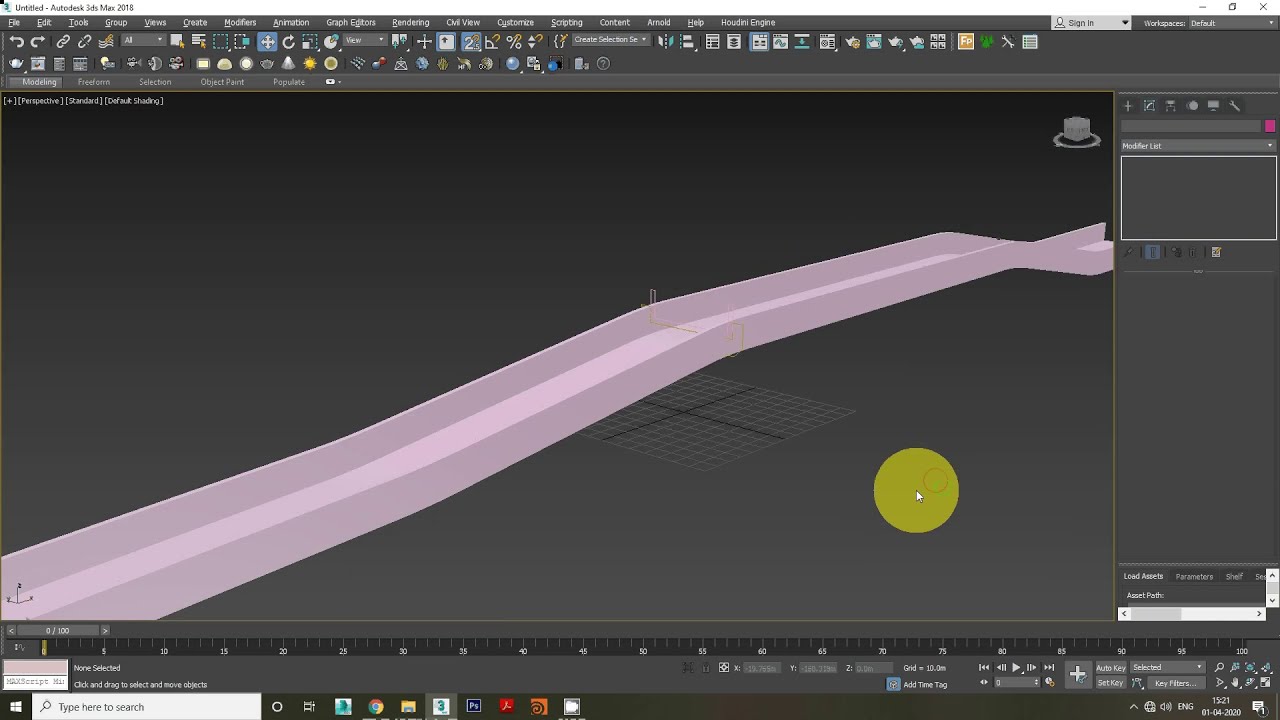Click the Set Key button
Viewport: 1280px width, 720px height.
click(1111, 683)
